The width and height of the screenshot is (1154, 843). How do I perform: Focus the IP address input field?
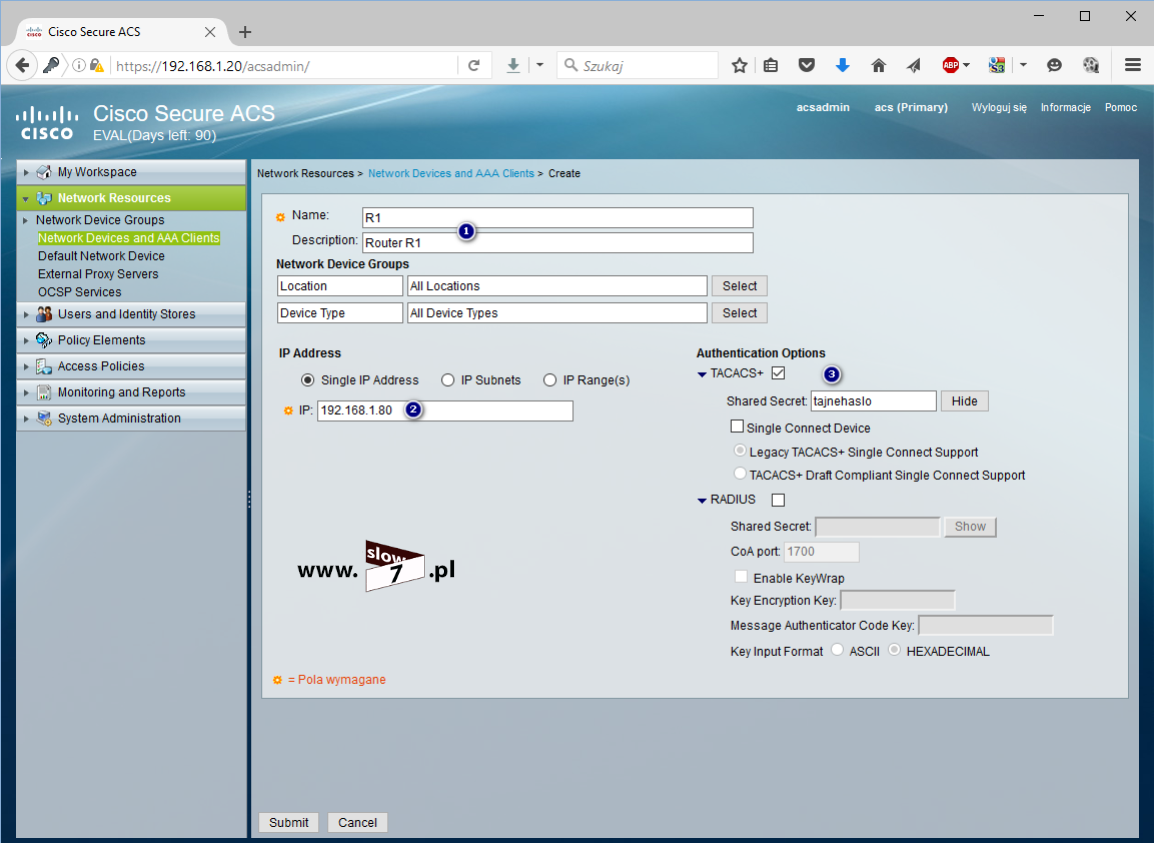point(445,411)
